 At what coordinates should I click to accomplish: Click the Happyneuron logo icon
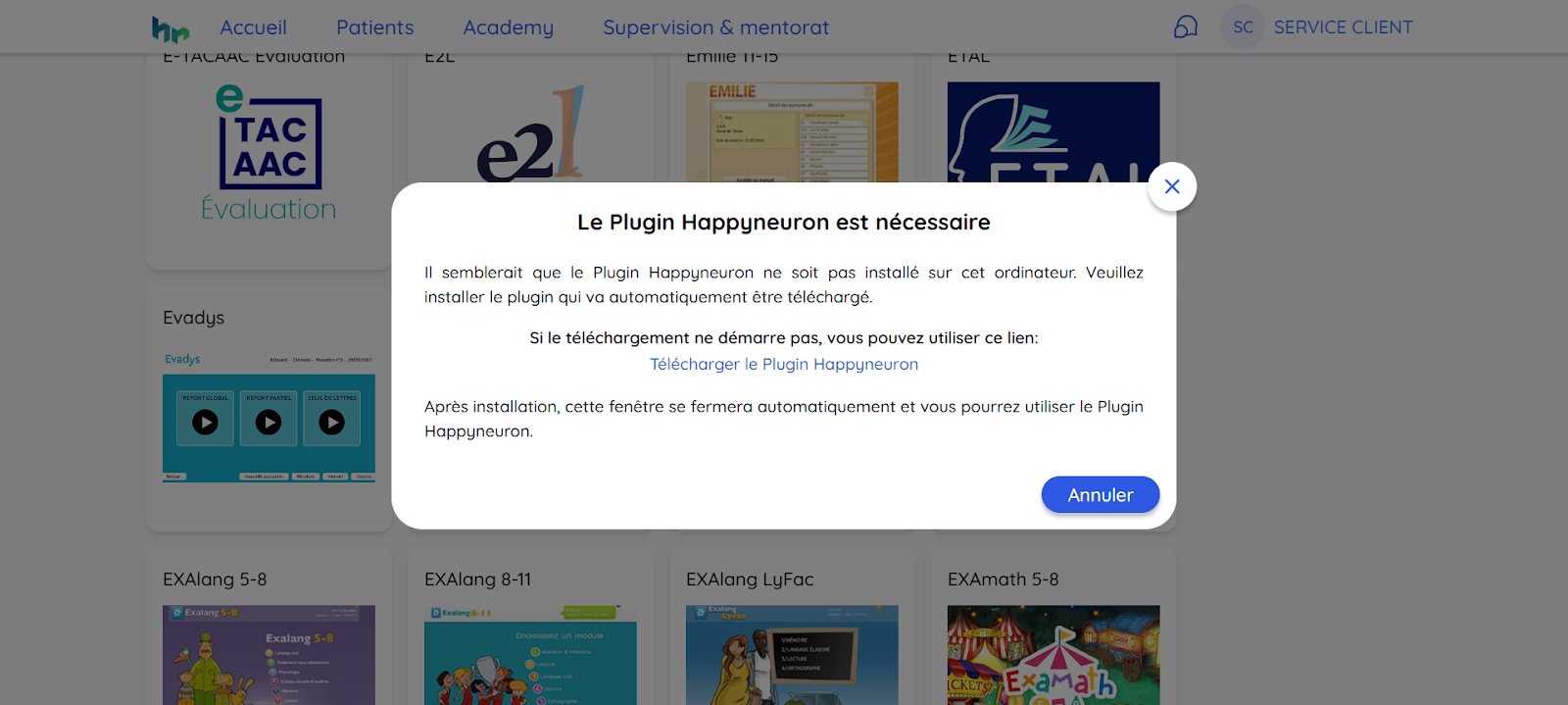[x=171, y=29]
